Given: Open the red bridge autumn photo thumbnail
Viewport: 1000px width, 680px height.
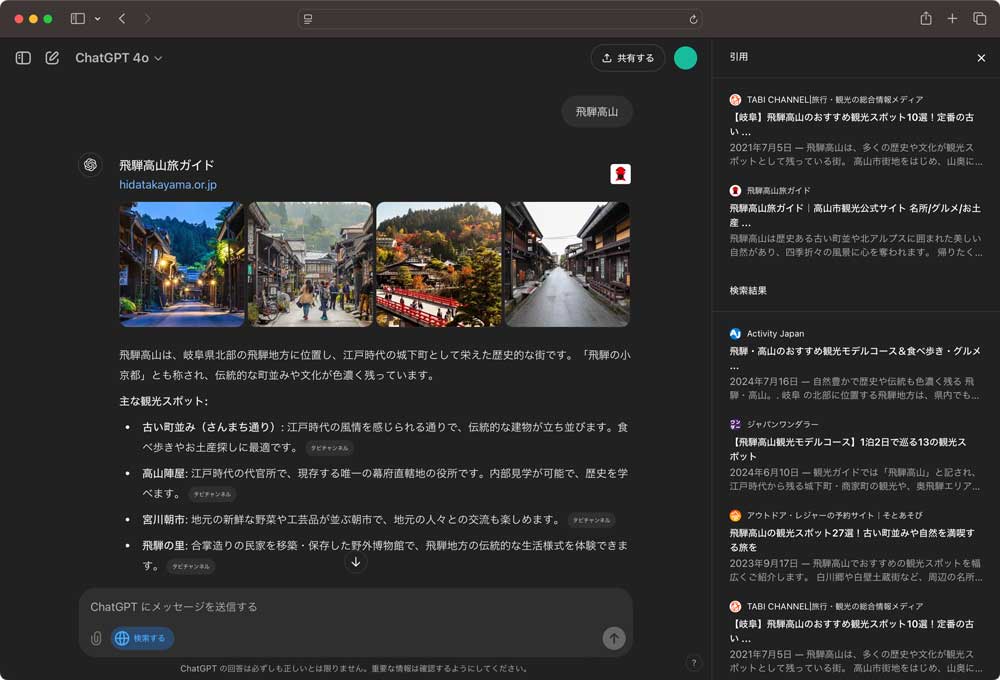Looking at the screenshot, I should click(439, 264).
